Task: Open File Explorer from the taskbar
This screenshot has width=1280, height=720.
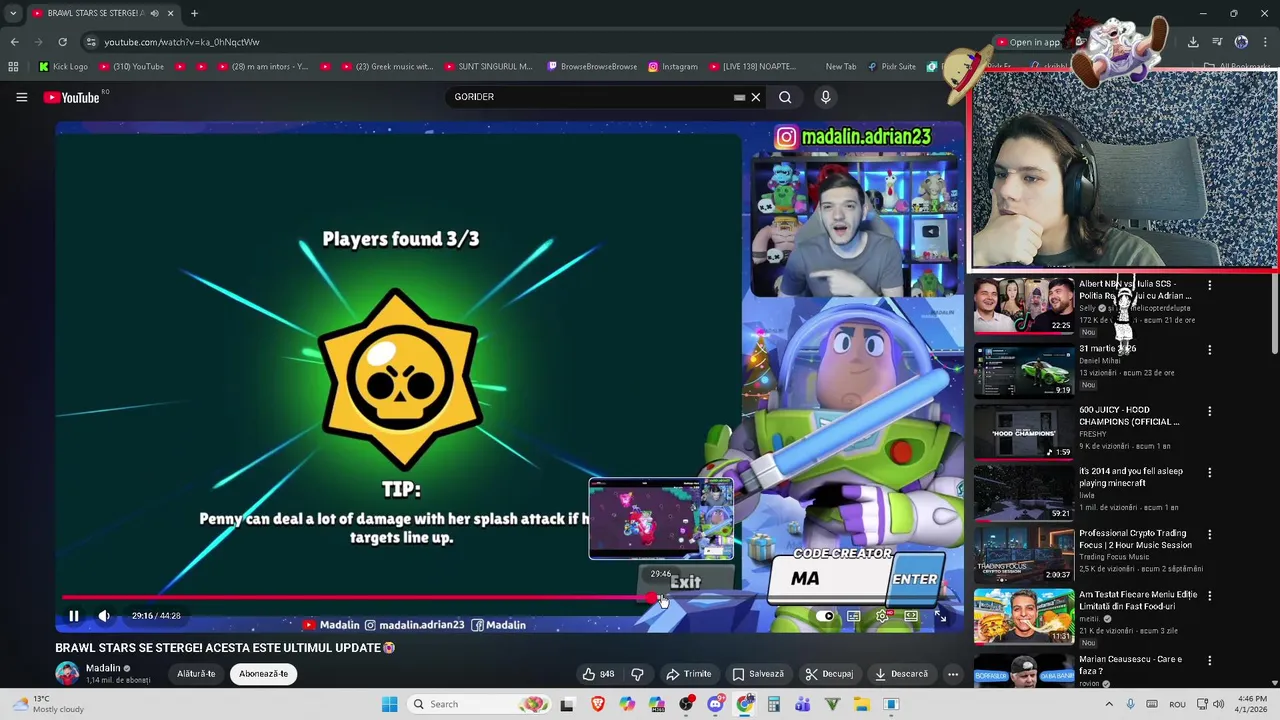Action: click(x=862, y=704)
